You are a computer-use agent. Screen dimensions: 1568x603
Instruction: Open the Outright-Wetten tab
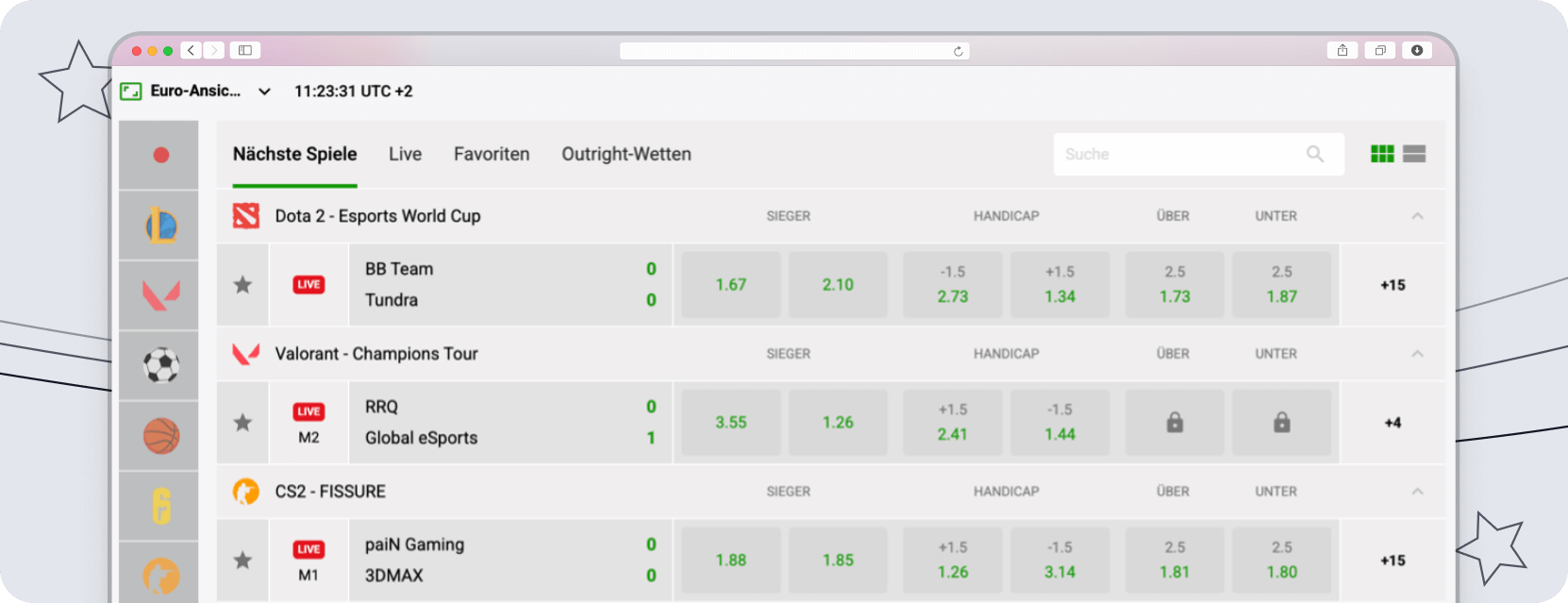tap(626, 154)
